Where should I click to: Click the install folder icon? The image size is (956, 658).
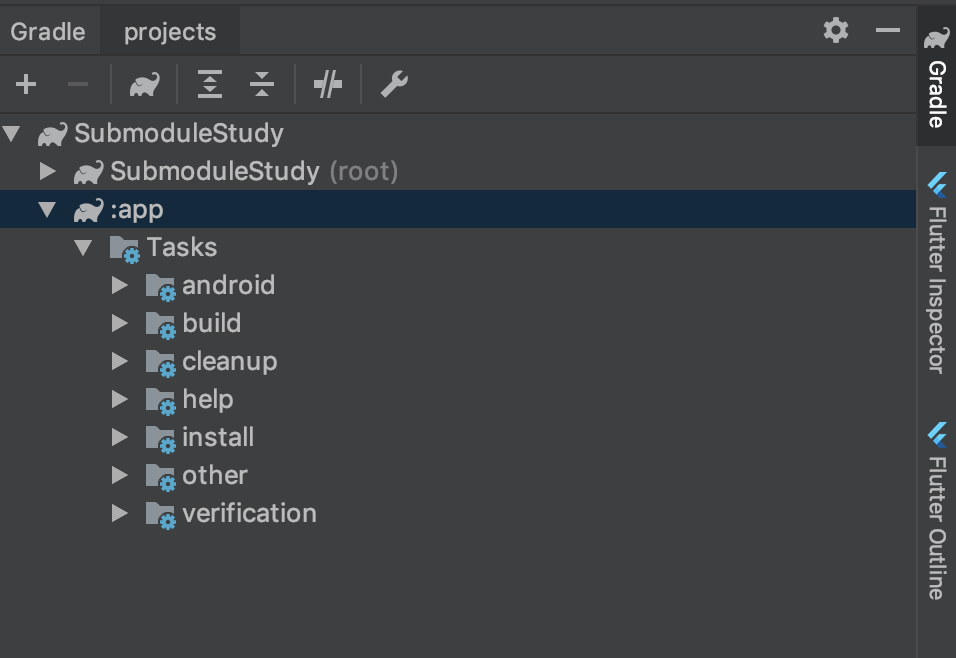161,439
